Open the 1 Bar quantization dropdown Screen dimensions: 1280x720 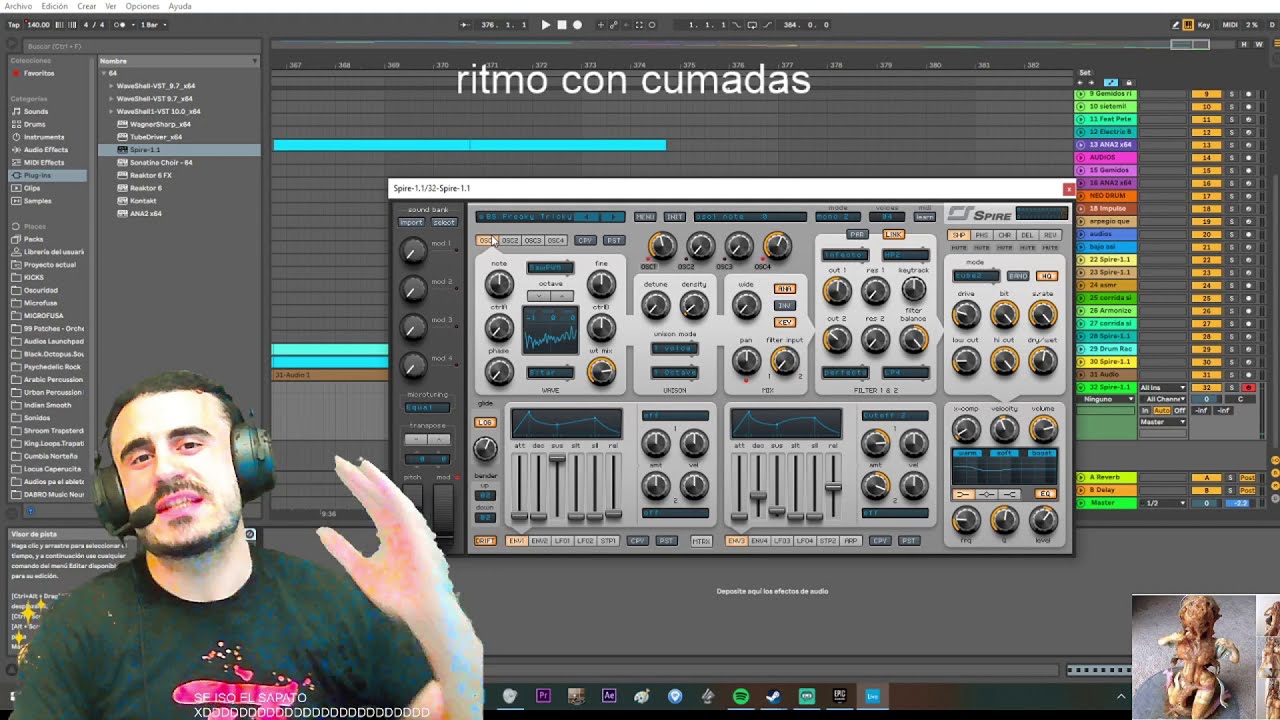click(x=151, y=25)
